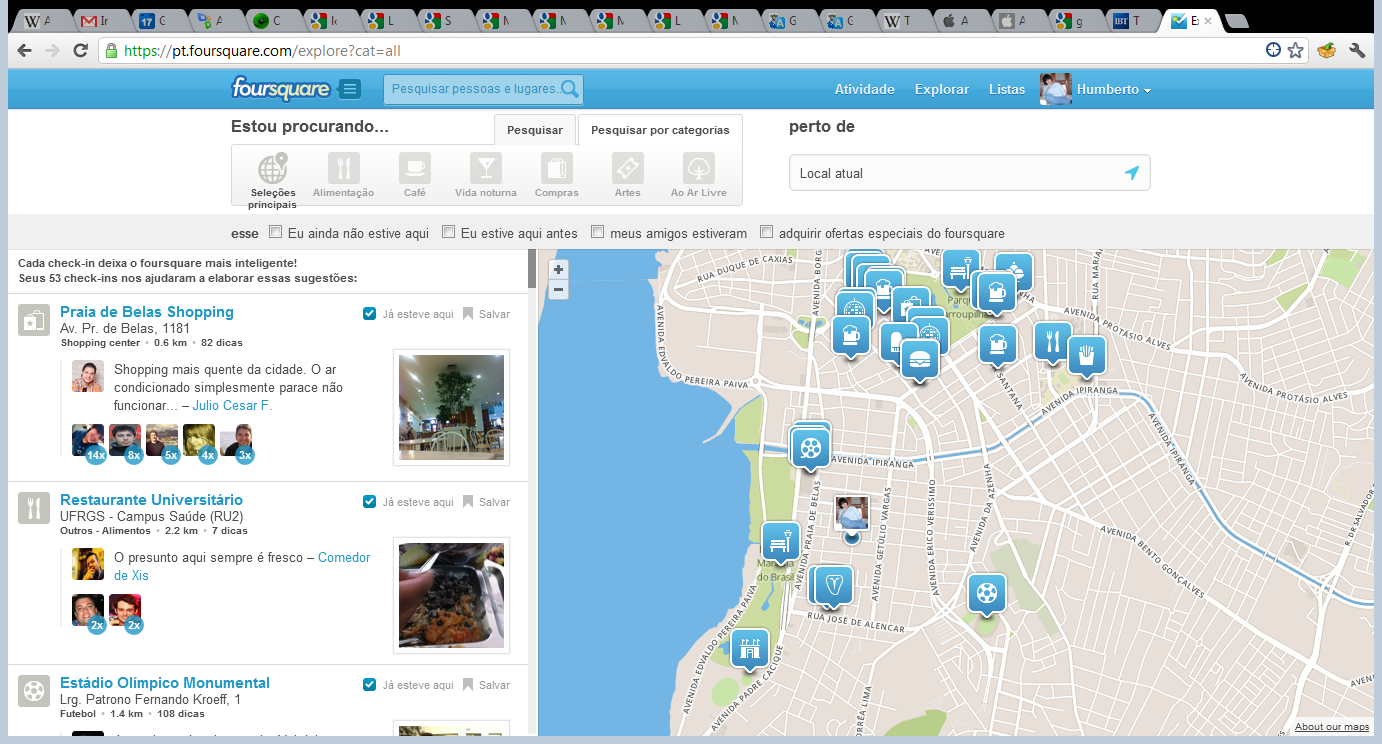
Task: Save Praia de Belas Shopping with bookmark icon
Action: click(x=467, y=313)
